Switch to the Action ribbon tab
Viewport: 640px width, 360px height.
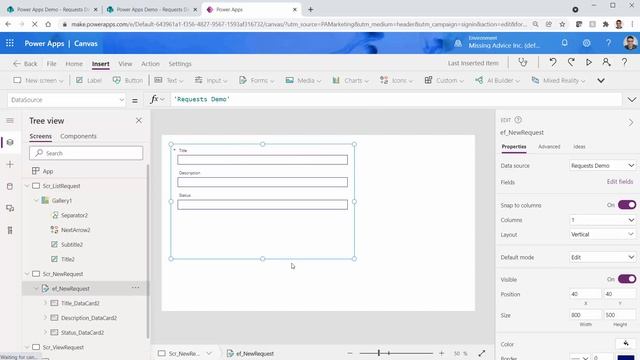150,64
